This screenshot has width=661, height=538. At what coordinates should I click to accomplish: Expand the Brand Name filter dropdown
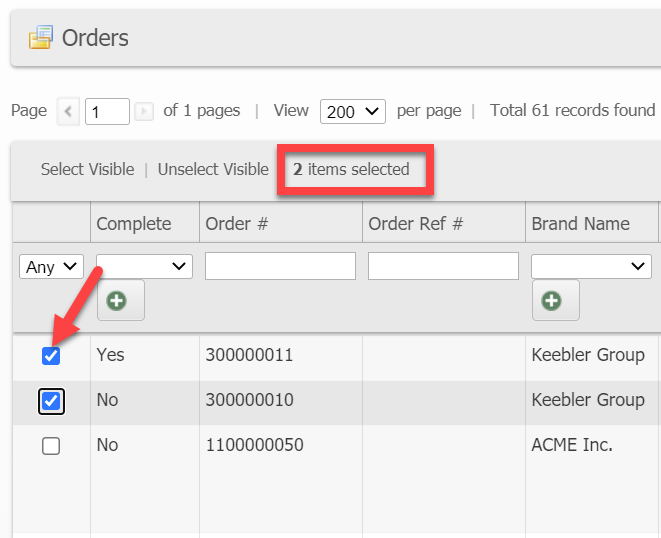click(590, 266)
